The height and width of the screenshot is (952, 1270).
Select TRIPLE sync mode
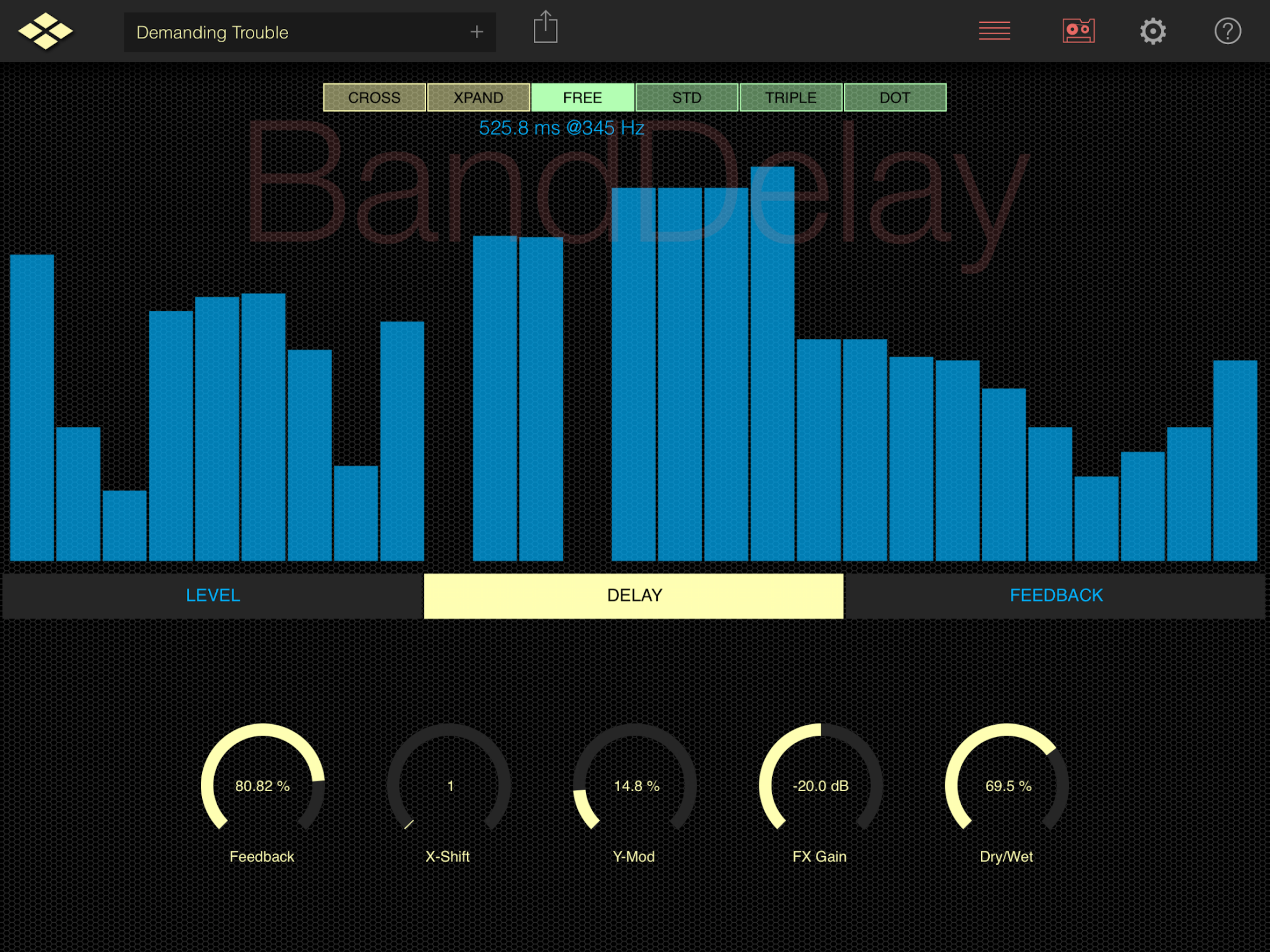coord(791,98)
